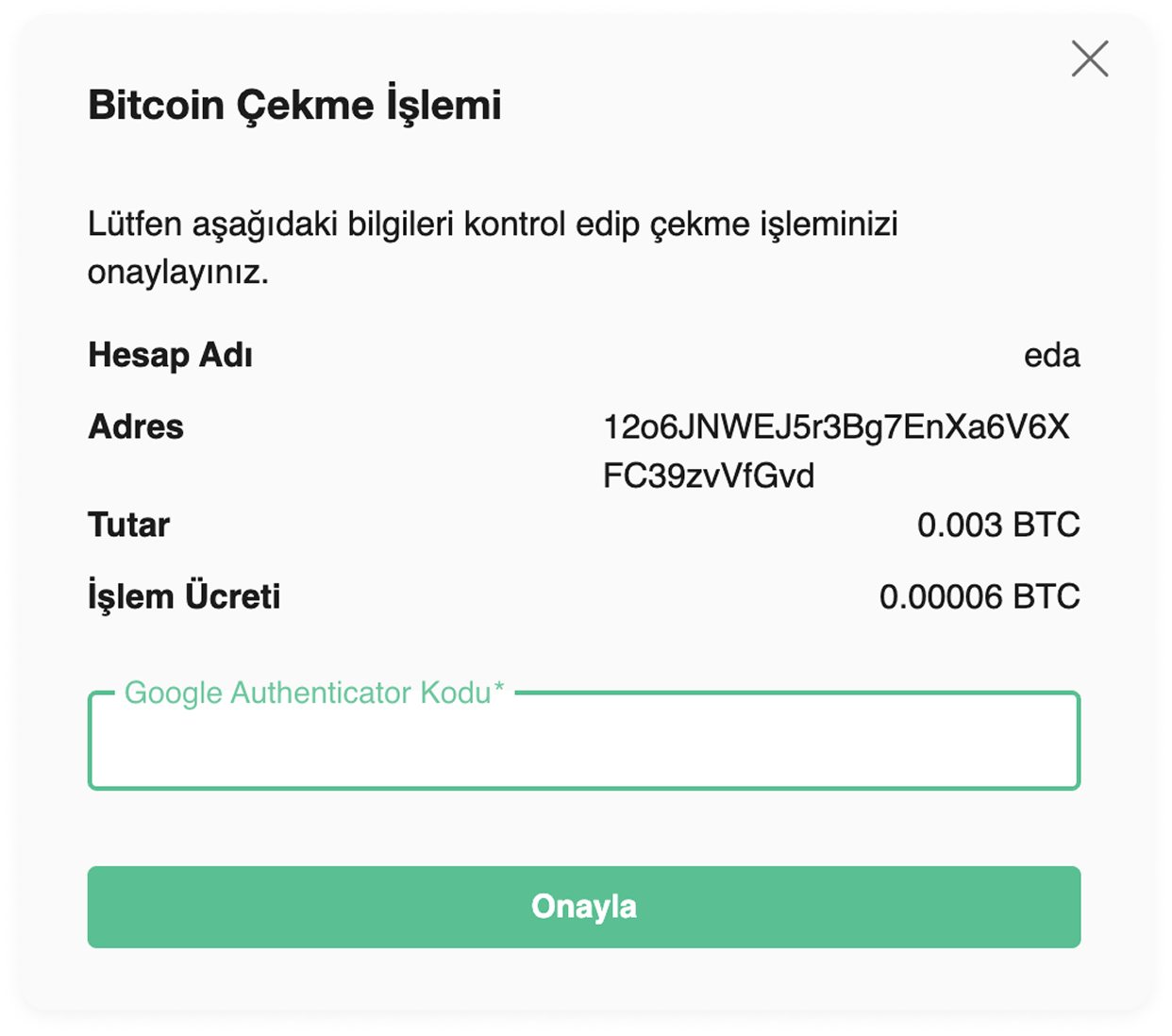Confirm the 0.003 BTC withdrawal via Onayla
This screenshot has width=1172, height=1036.
tap(584, 907)
